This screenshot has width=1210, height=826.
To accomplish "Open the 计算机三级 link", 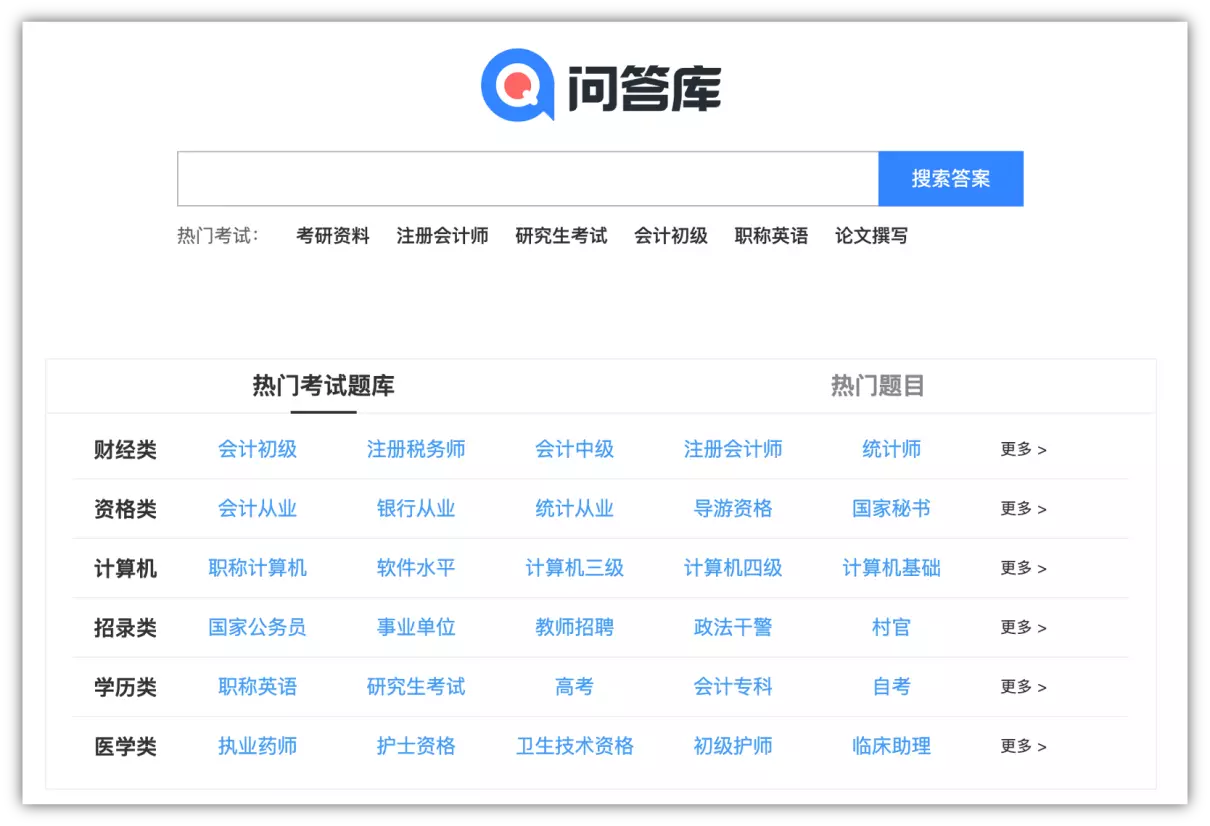I will click(575, 568).
